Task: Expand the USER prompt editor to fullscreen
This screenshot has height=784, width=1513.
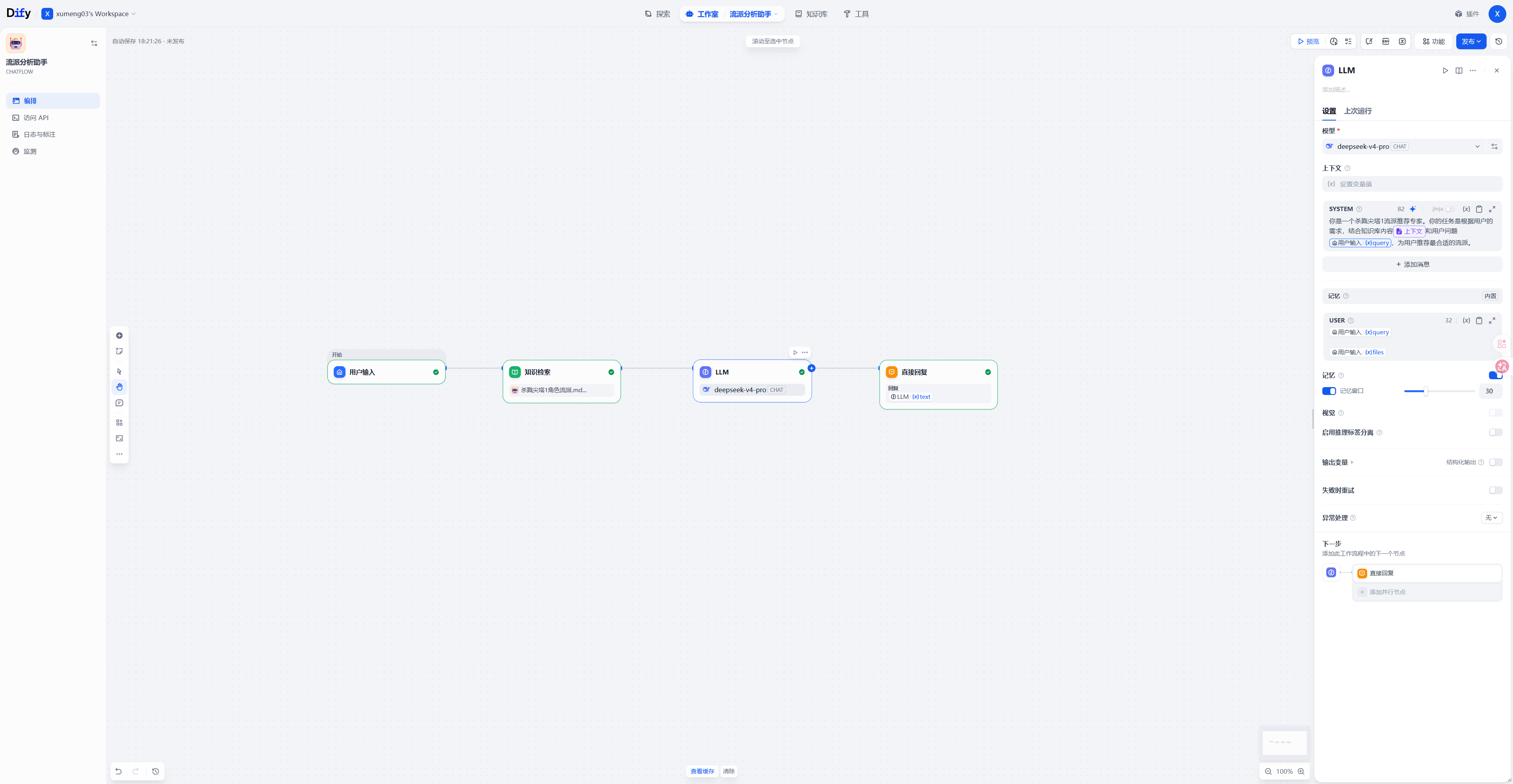Action: (1493, 321)
